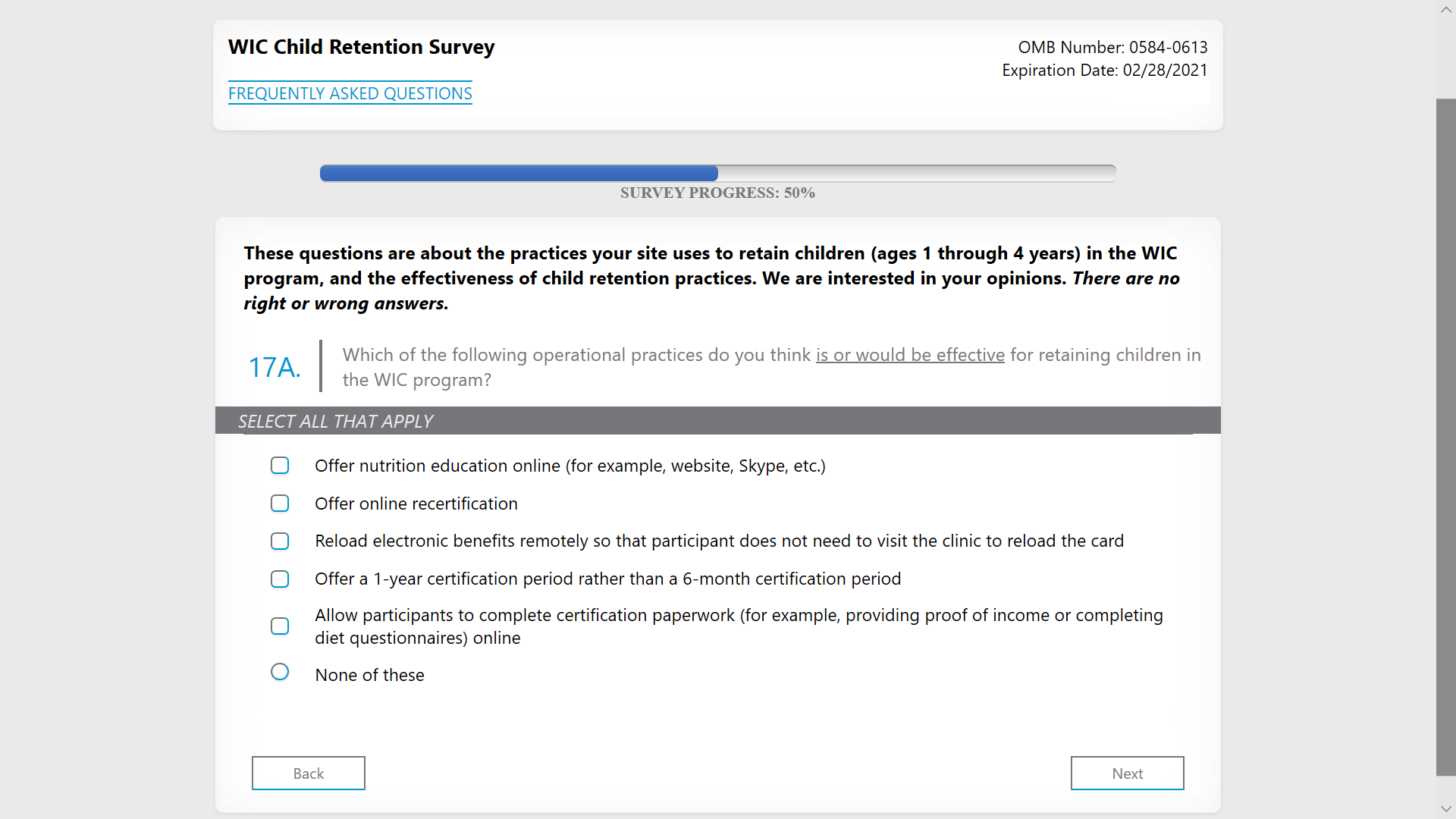Click the 'Offer a 1-year certification period' label
The image size is (1456, 819).
(607, 579)
